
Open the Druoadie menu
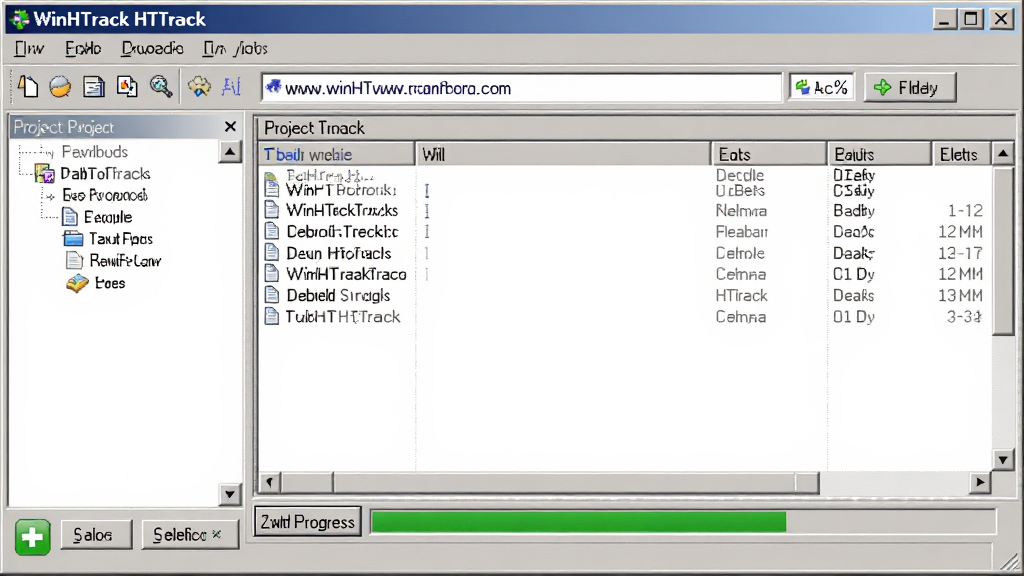point(152,49)
